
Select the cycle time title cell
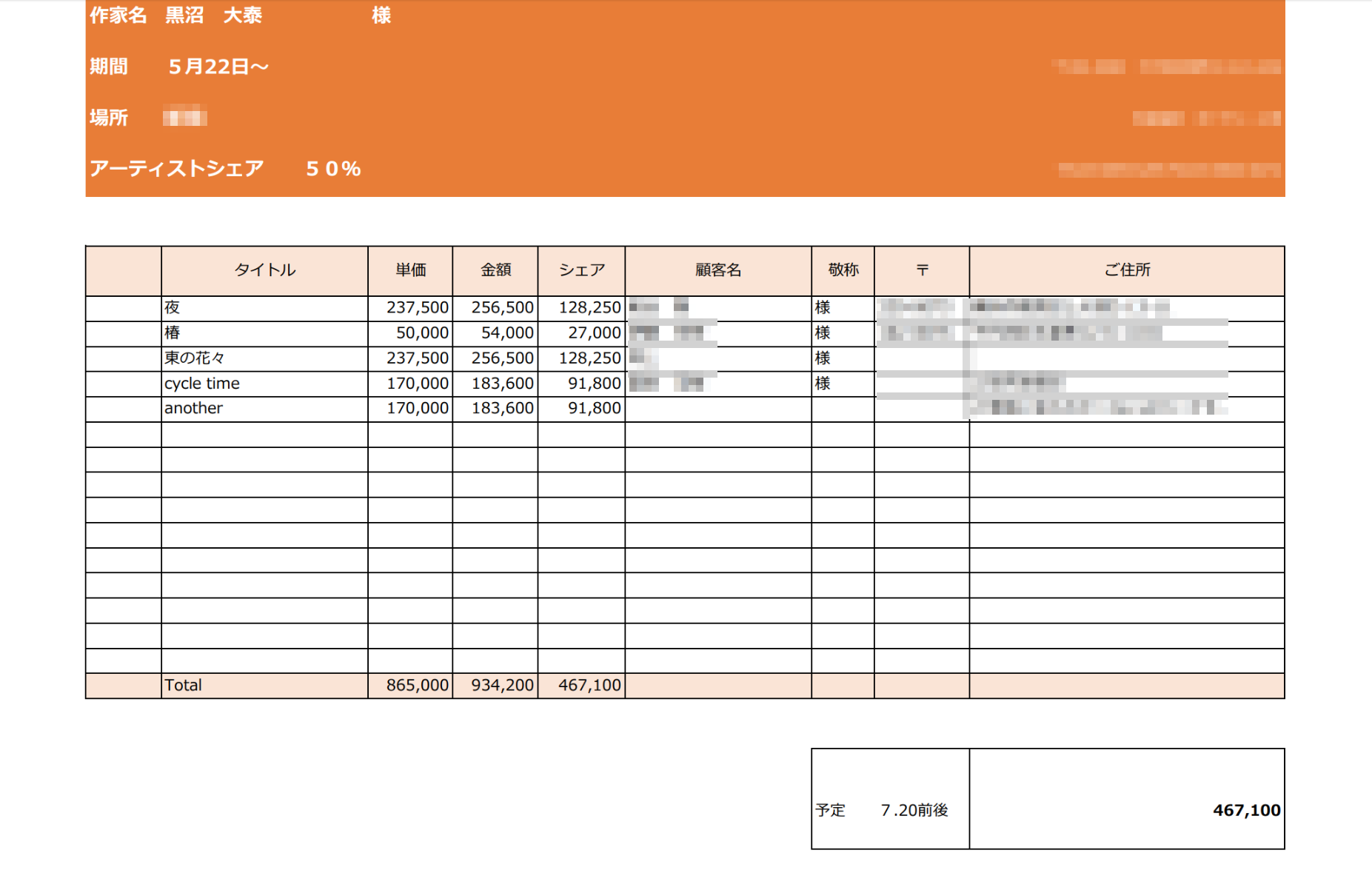(202, 384)
